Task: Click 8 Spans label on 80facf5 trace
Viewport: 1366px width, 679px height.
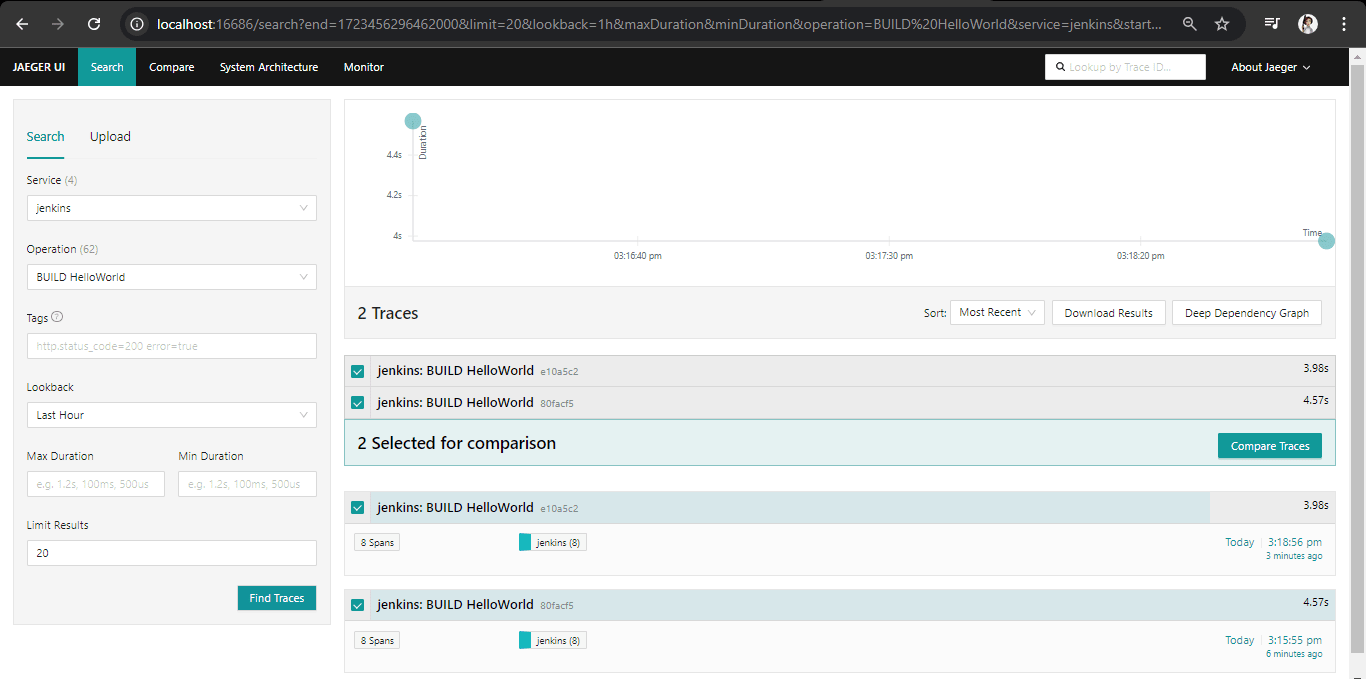Action: (x=377, y=640)
